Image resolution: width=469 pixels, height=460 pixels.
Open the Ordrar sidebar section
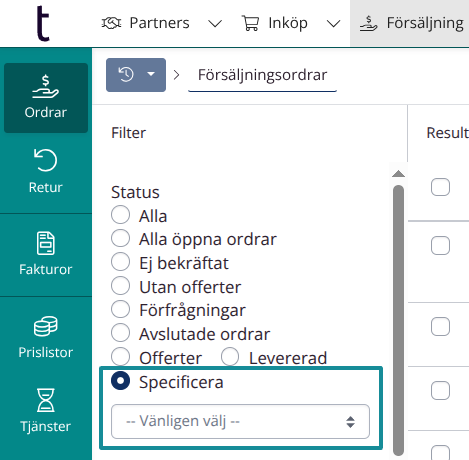(x=46, y=98)
